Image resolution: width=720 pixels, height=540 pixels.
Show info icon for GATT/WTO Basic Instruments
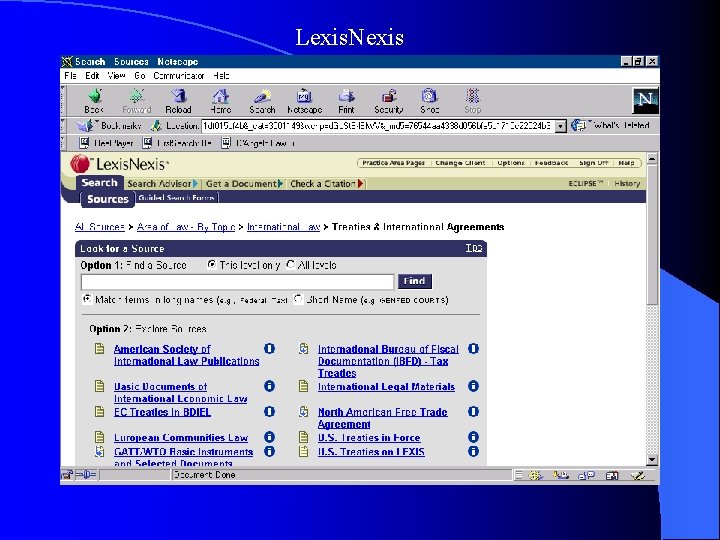pyautogui.click(x=270, y=451)
